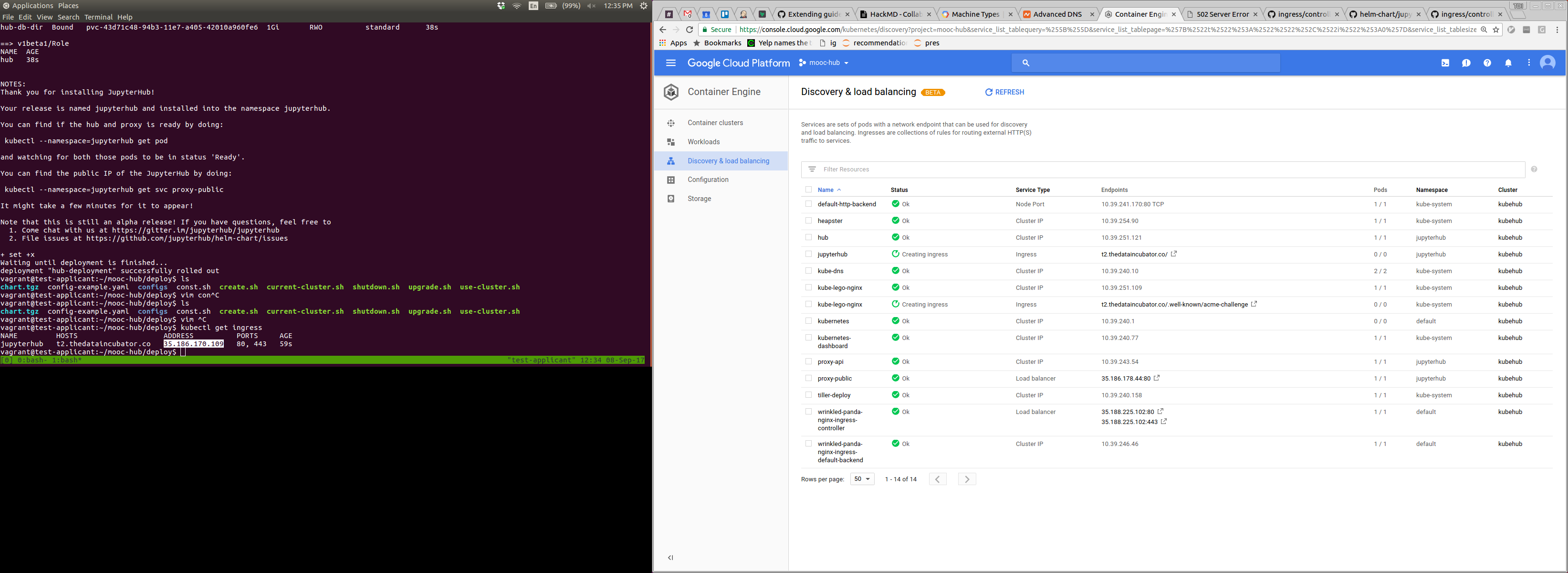Click the filter icon beside Filter Resources
Image resolution: width=1568 pixels, height=573 pixels.
812,170
